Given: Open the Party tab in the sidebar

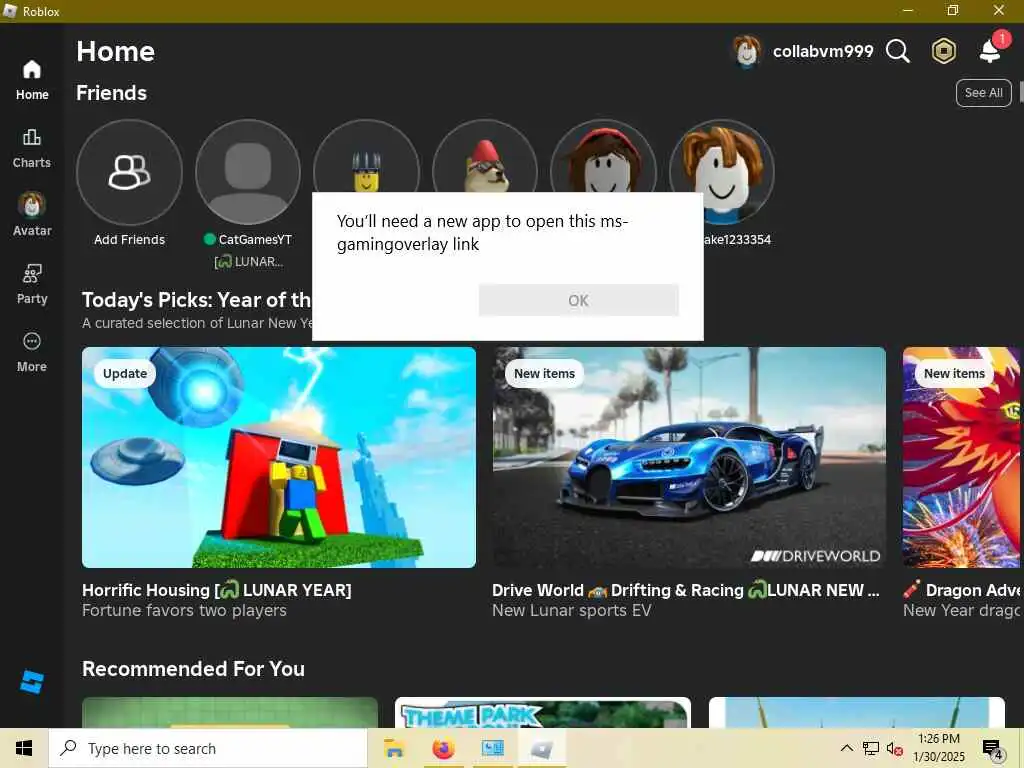Looking at the screenshot, I should tap(32, 284).
